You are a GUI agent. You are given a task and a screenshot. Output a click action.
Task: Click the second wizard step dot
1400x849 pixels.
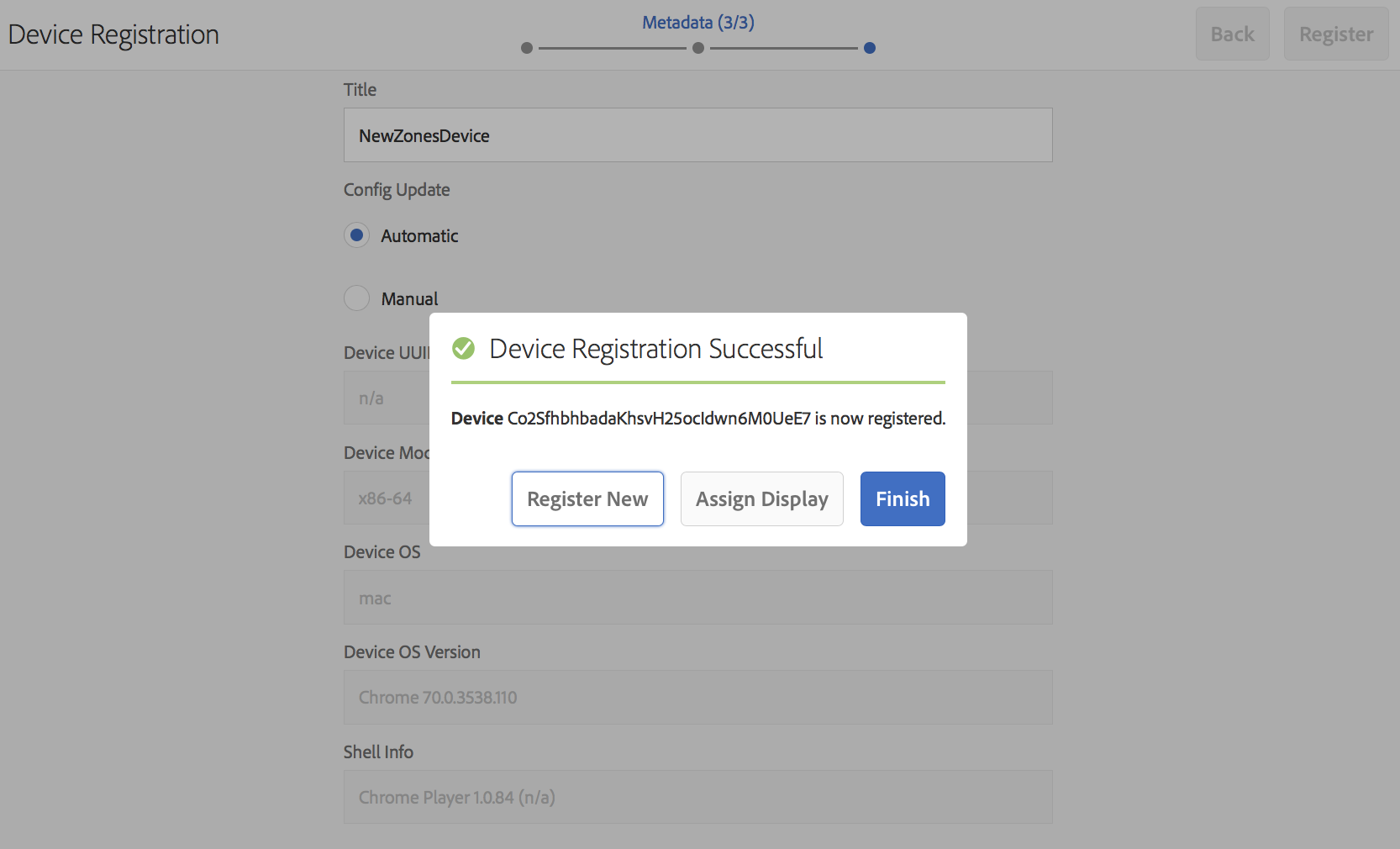tap(698, 48)
